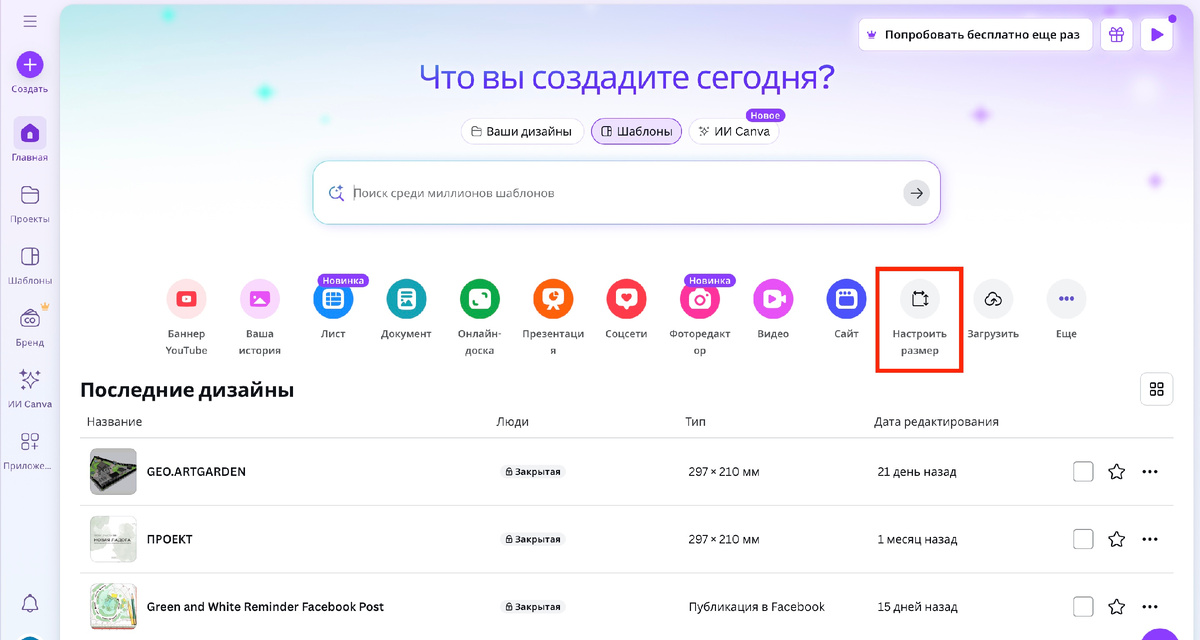1200x640 pixels.
Task: Select the Соцсети design type
Action: click(x=626, y=310)
